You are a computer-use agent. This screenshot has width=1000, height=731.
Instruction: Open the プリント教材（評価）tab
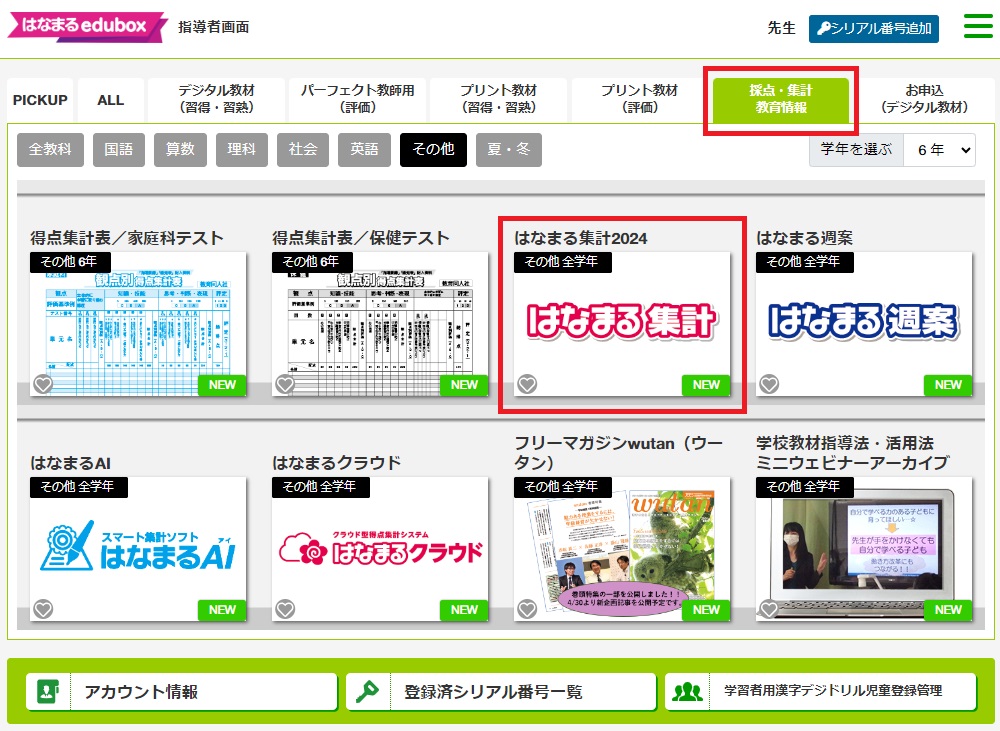(640, 100)
